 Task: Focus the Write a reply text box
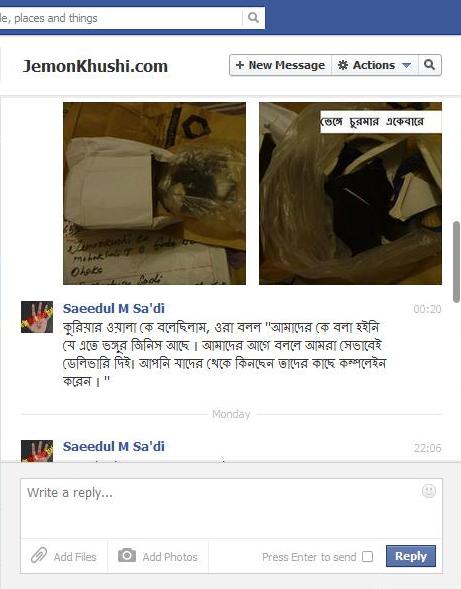pyautogui.click(x=231, y=508)
